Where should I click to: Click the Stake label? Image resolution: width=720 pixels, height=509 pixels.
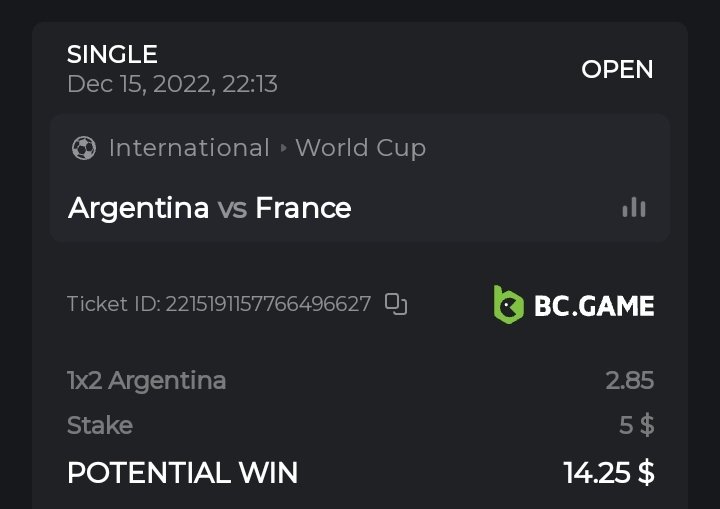click(100, 425)
